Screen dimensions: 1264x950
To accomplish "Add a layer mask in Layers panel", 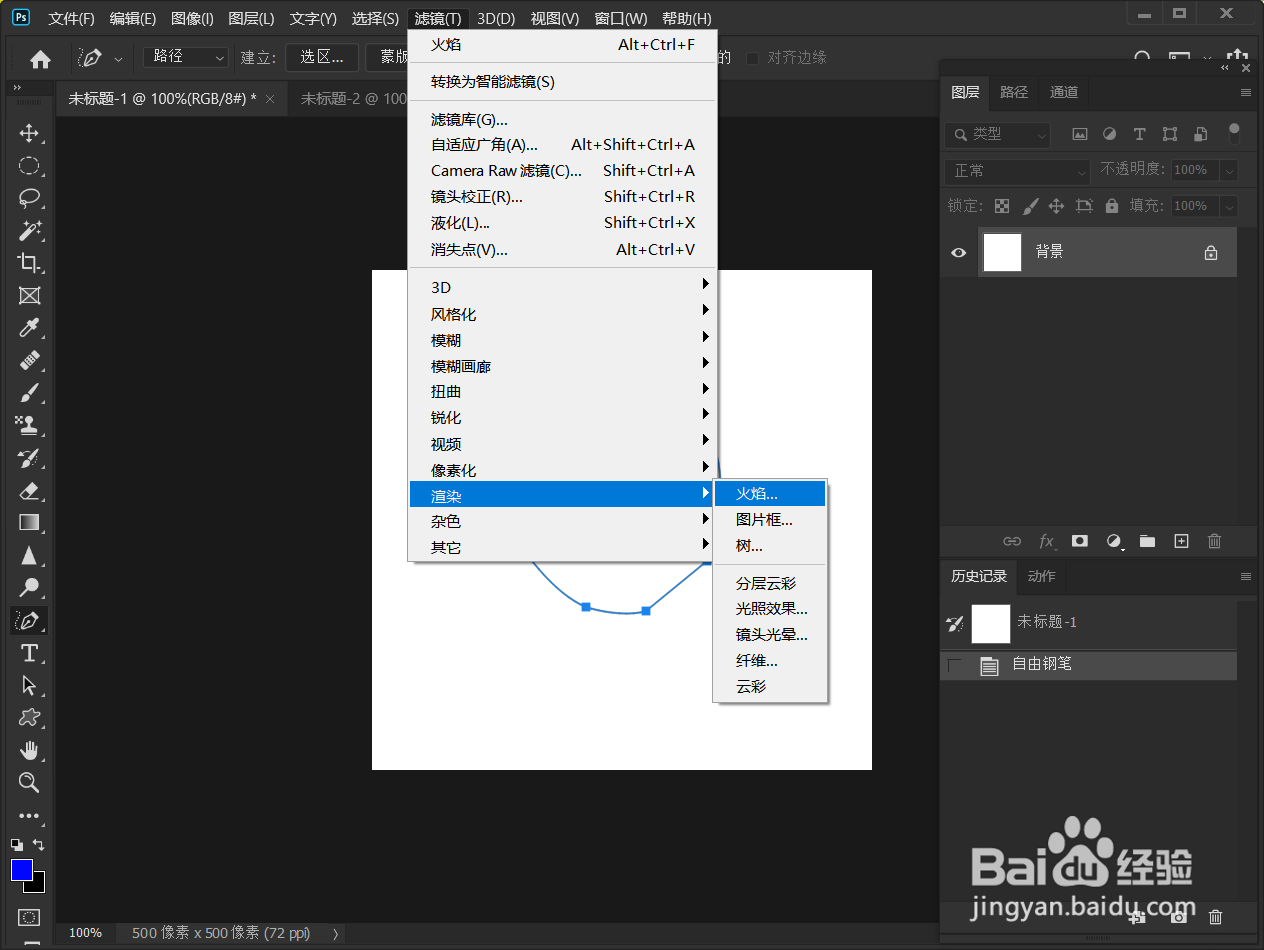I will click(x=1080, y=541).
